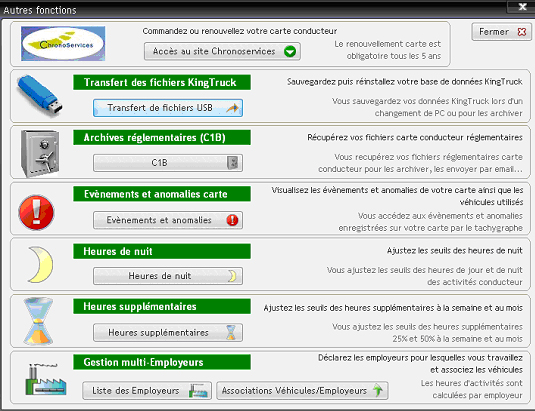Click the green Heures supplémentaires header
Image resolution: width=535 pixels, height=411 pixels.
(x=162, y=306)
